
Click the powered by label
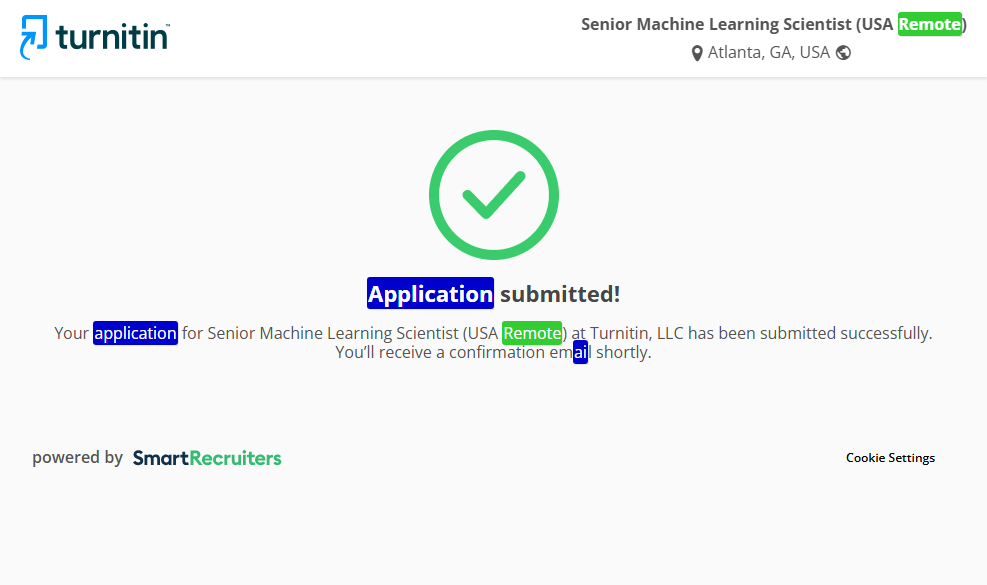coord(77,458)
